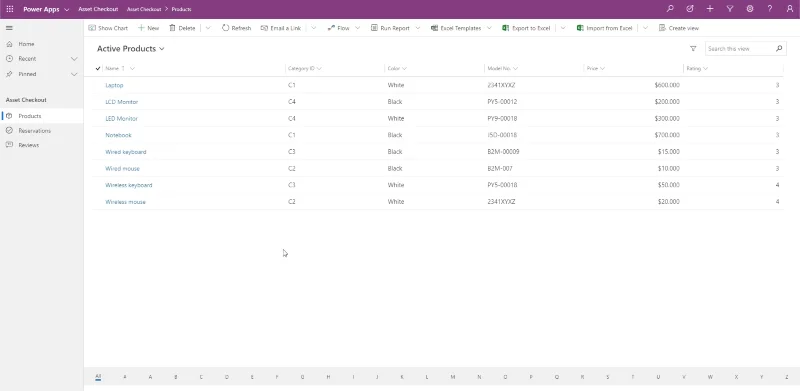The width and height of the screenshot is (800, 391).
Task: Open Price column header menu
Action: (x=595, y=68)
